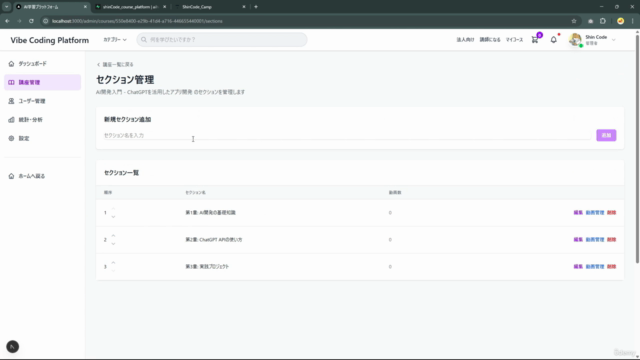Focus the section name input field
The width and height of the screenshot is (640, 360).
coord(347,135)
